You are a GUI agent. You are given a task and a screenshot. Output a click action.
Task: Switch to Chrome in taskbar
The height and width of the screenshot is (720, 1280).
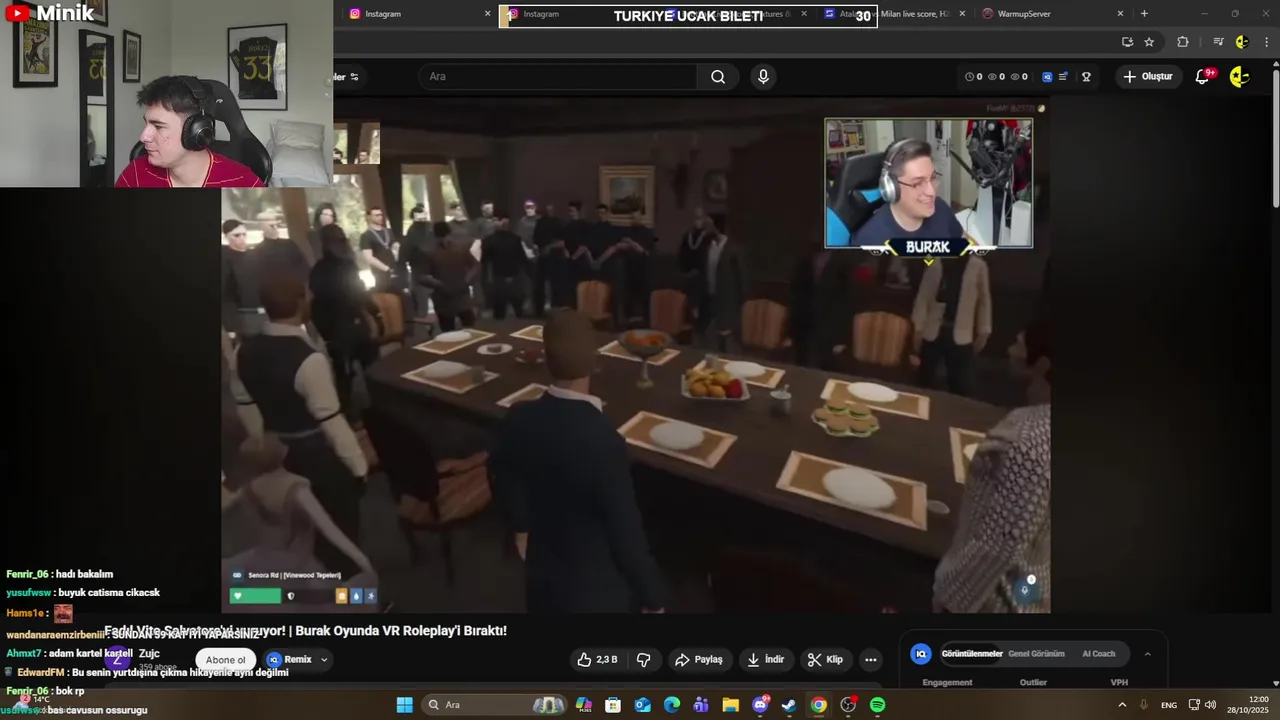819,705
